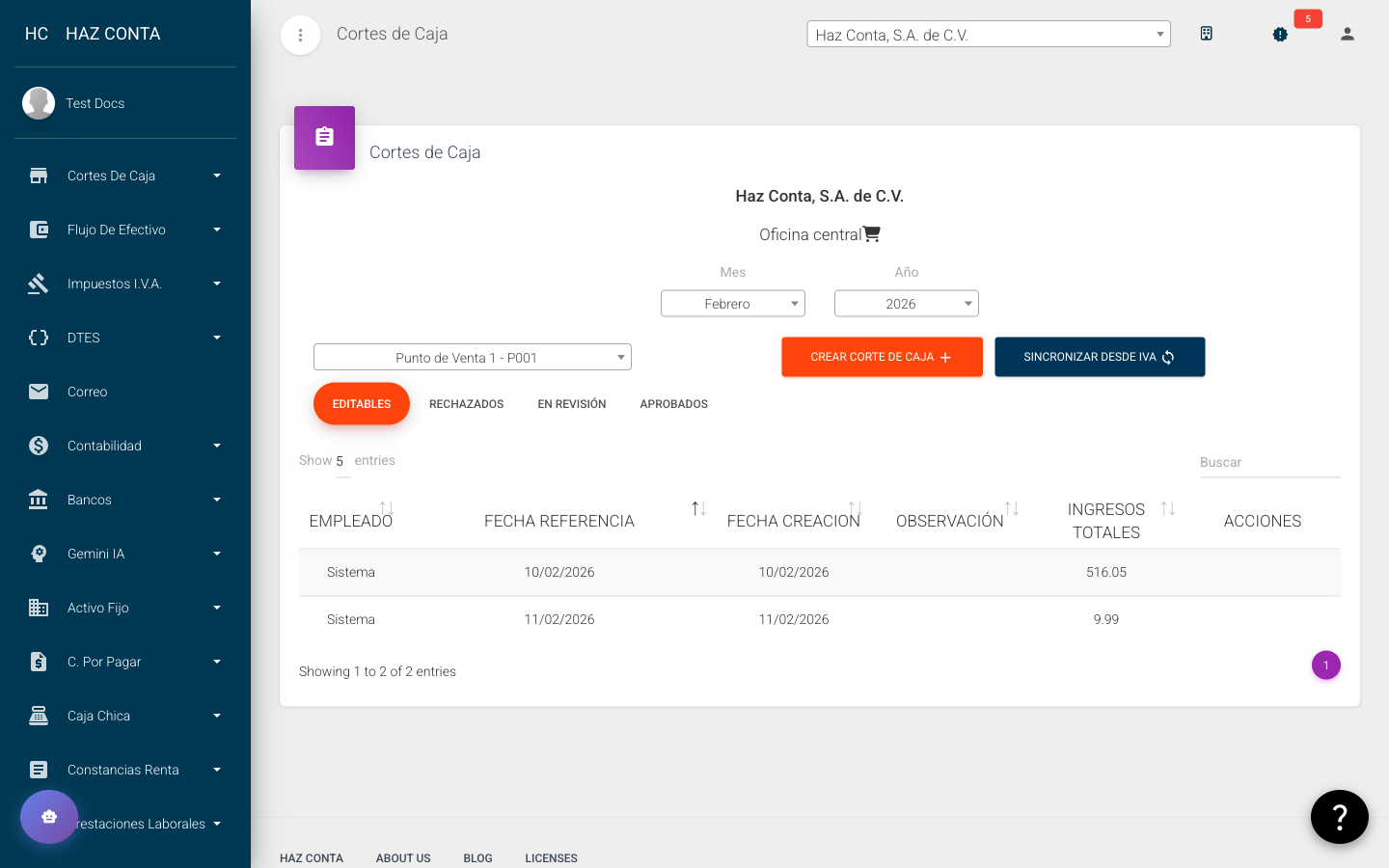The image size is (1389, 868).
Task: Click the shopping cart icon beside Oficina central
Action: (x=873, y=233)
